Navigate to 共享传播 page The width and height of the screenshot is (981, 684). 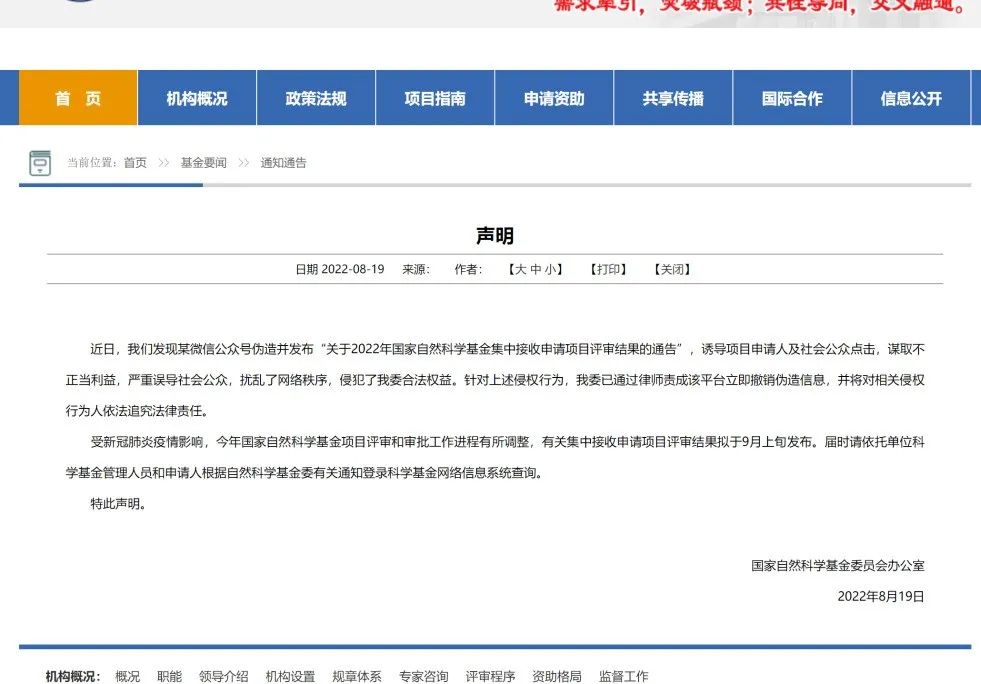click(x=673, y=98)
